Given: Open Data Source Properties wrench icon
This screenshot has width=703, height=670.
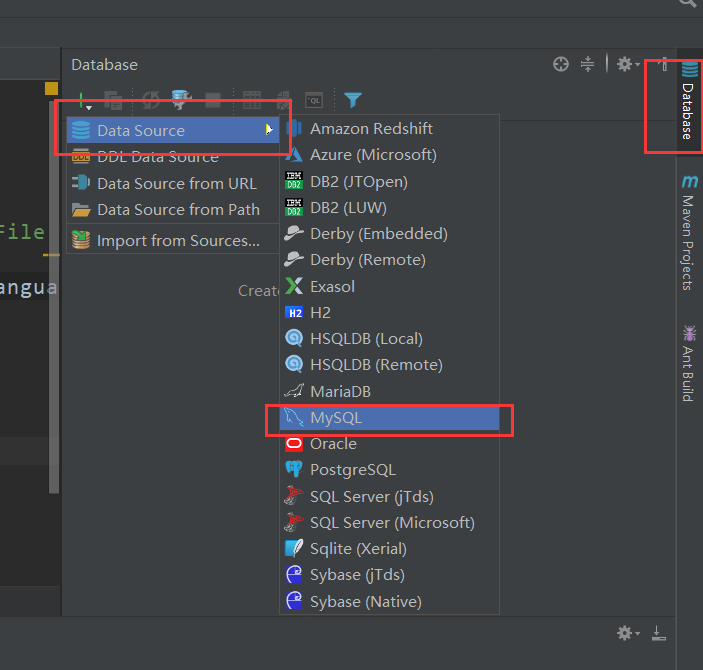Looking at the screenshot, I should click(182, 100).
